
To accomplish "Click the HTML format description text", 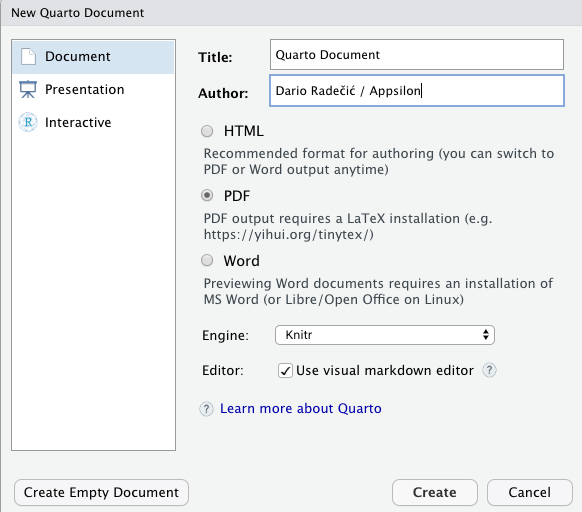I will [379, 162].
